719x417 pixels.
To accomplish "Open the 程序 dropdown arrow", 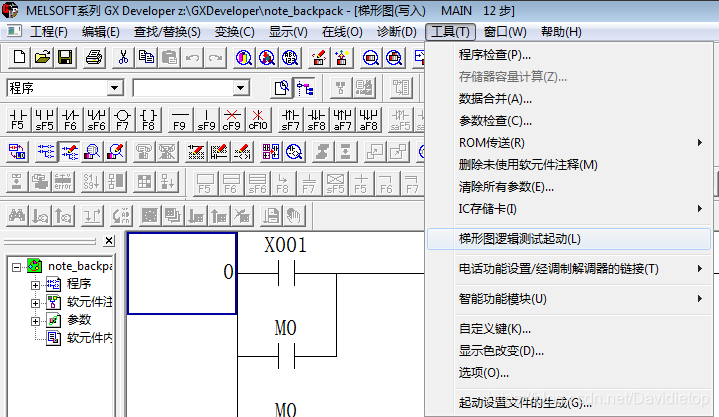I will click(115, 88).
